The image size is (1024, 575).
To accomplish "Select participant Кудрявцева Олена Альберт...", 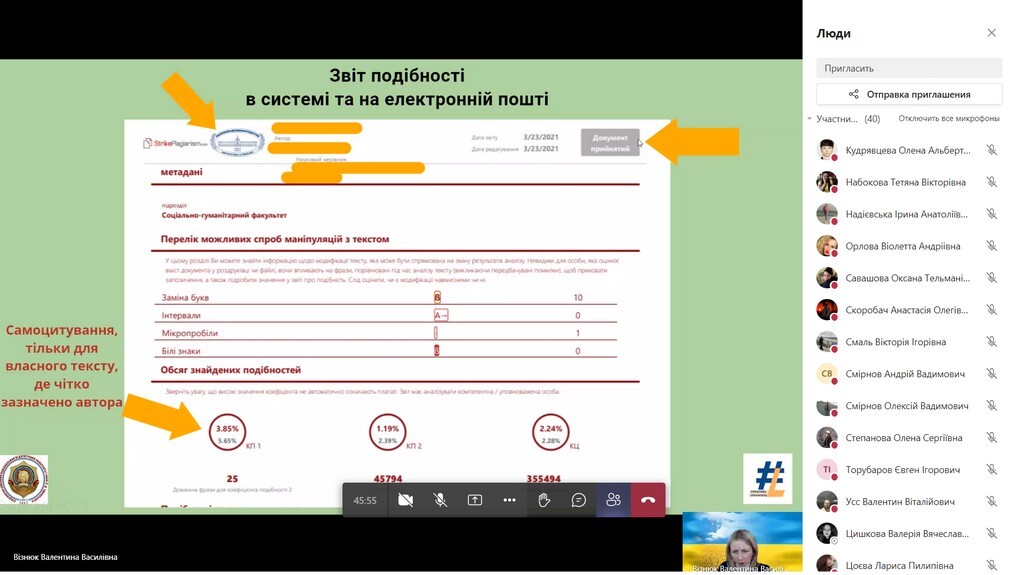I will [908, 150].
